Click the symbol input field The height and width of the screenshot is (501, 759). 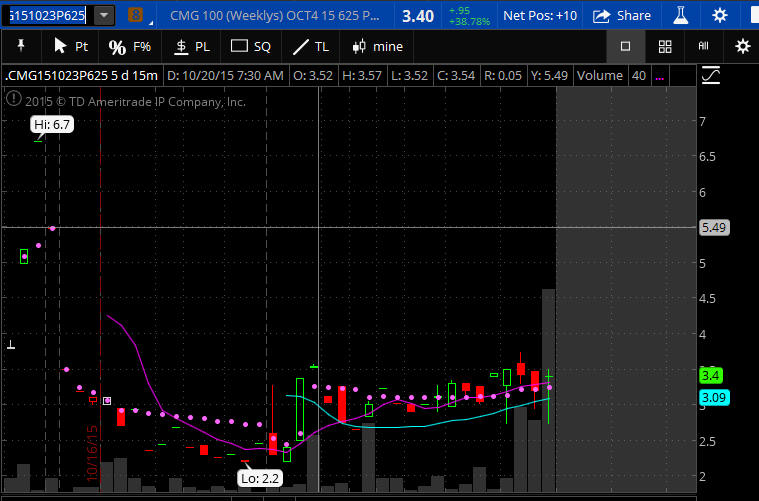coord(47,16)
